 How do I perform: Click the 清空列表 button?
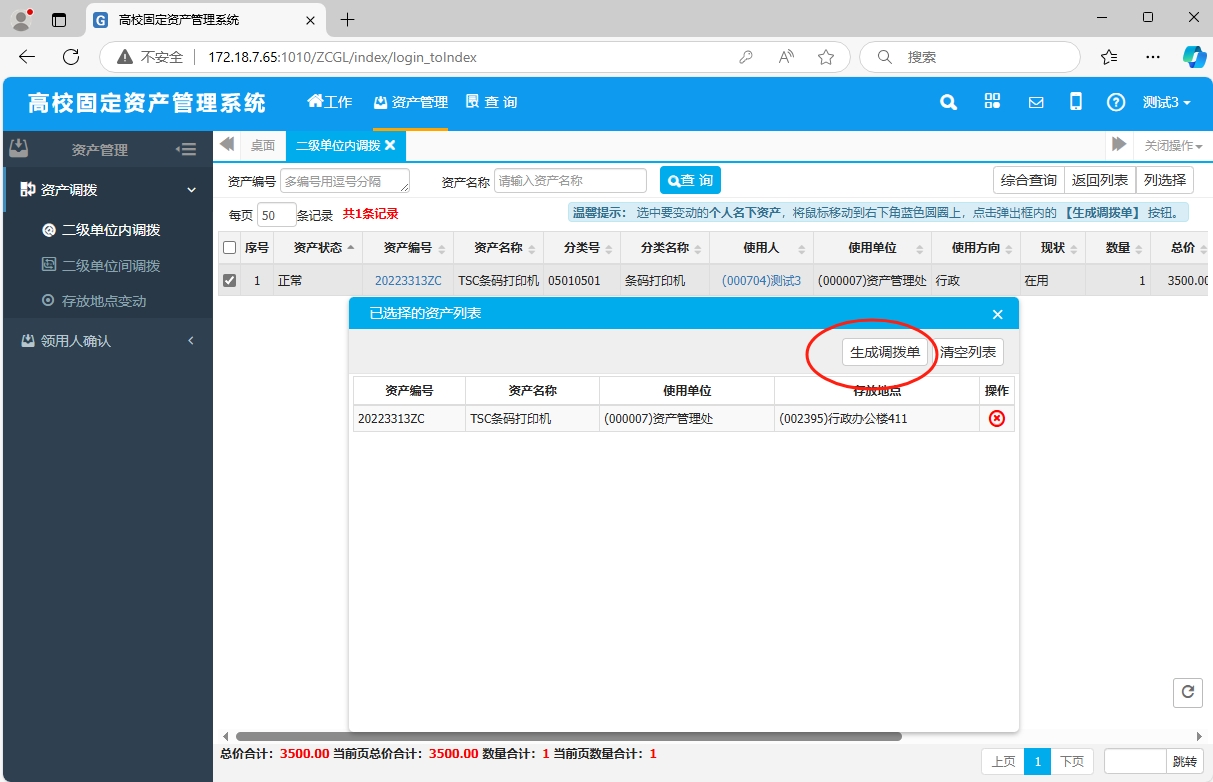[968, 352]
